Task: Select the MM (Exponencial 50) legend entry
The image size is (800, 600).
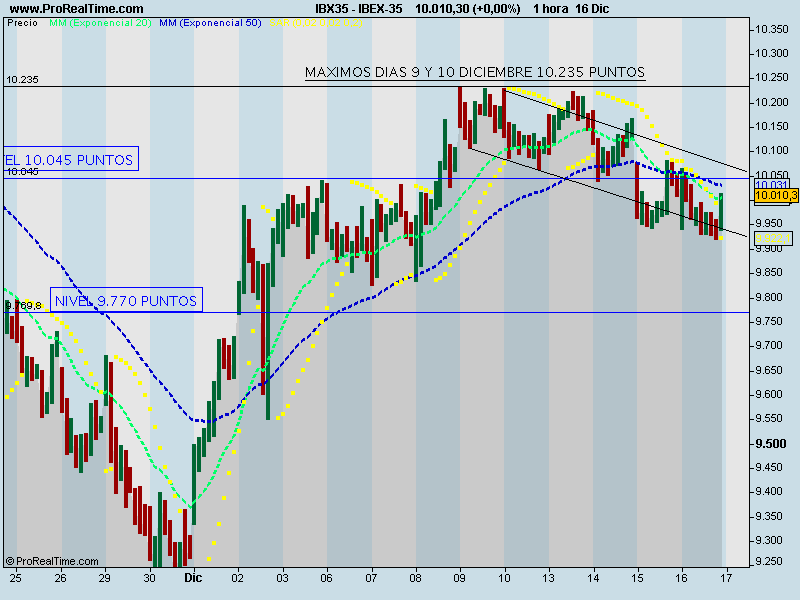Action: [x=210, y=23]
